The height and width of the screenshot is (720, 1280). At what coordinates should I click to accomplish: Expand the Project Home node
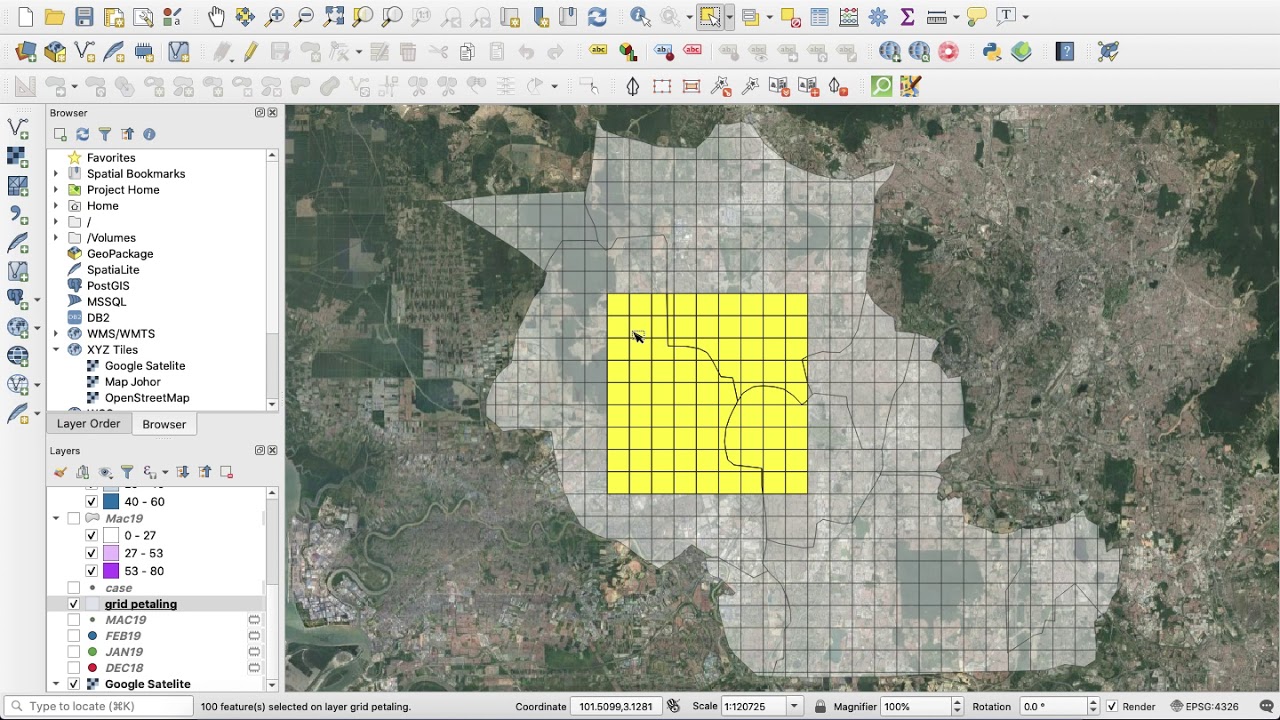tap(56, 190)
